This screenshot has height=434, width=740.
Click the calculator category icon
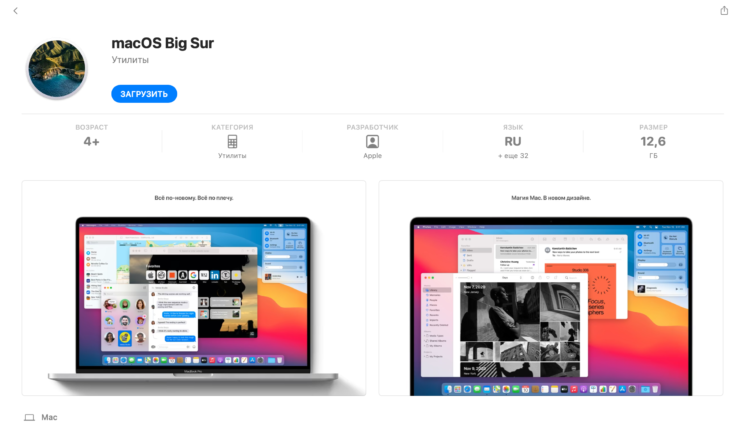(x=232, y=142)
